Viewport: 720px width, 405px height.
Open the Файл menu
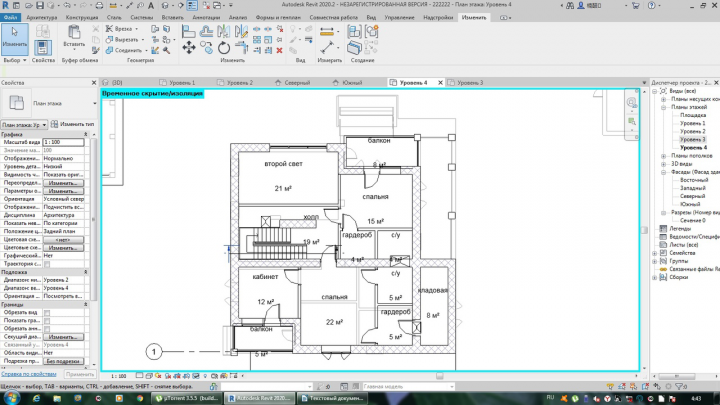pyautogui.click(x=10, y=17)
